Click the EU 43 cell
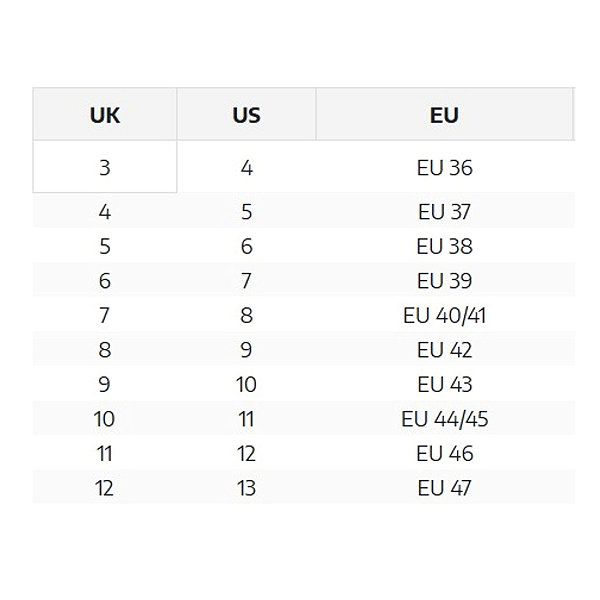Viewport: 600px width, 600px height. click(x=445, y=383)
